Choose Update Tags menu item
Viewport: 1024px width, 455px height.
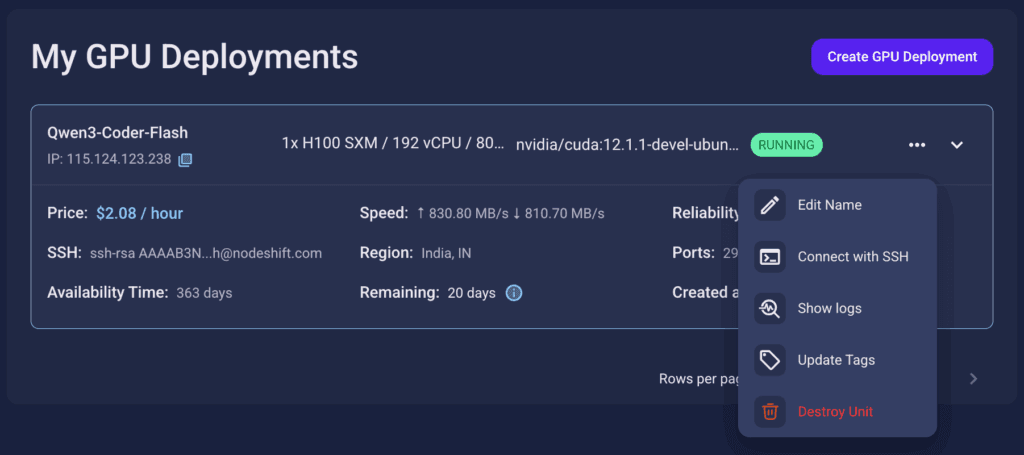pyautogui.click(x=837, y=360)
